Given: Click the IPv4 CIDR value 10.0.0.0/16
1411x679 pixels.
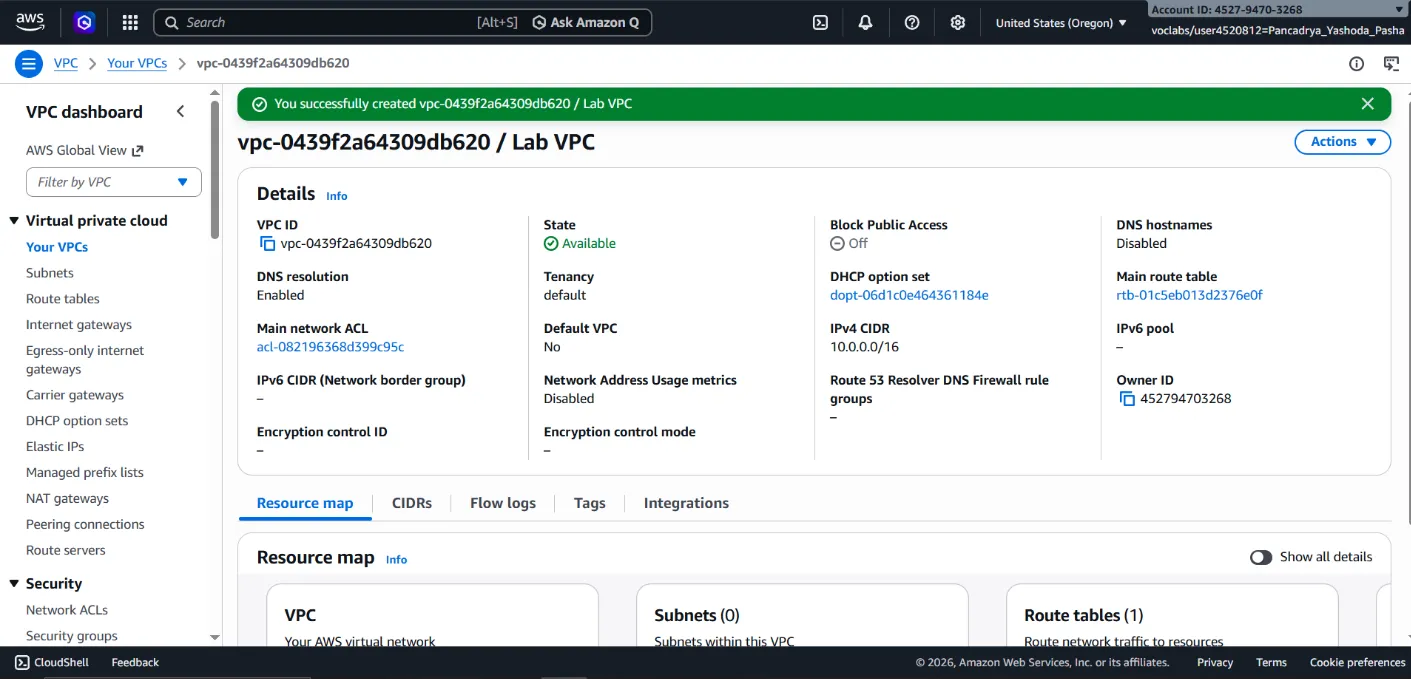Looking at the screenshot, I should click(x=864, y=347).
